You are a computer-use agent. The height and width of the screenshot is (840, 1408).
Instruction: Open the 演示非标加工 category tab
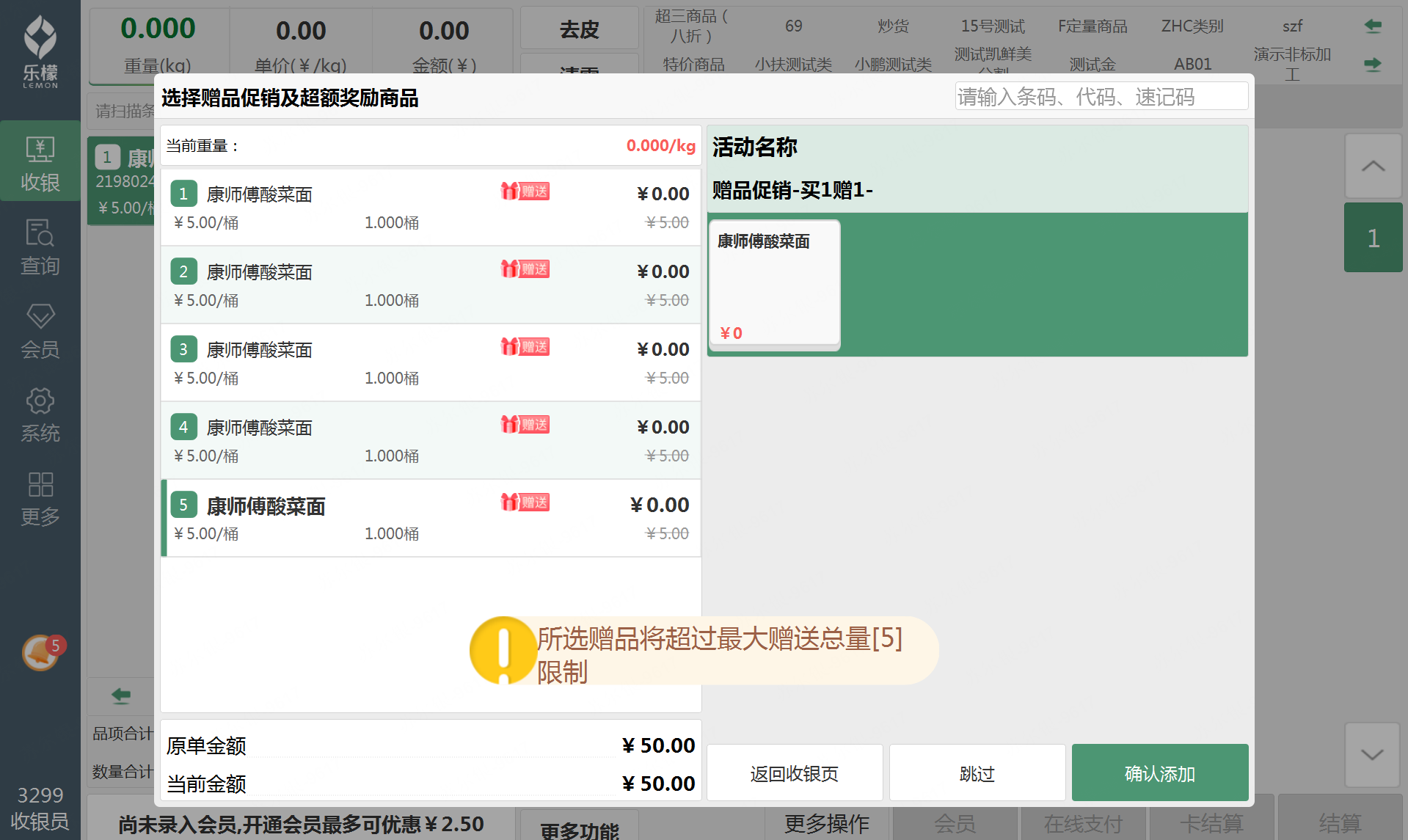(1293, 63)
